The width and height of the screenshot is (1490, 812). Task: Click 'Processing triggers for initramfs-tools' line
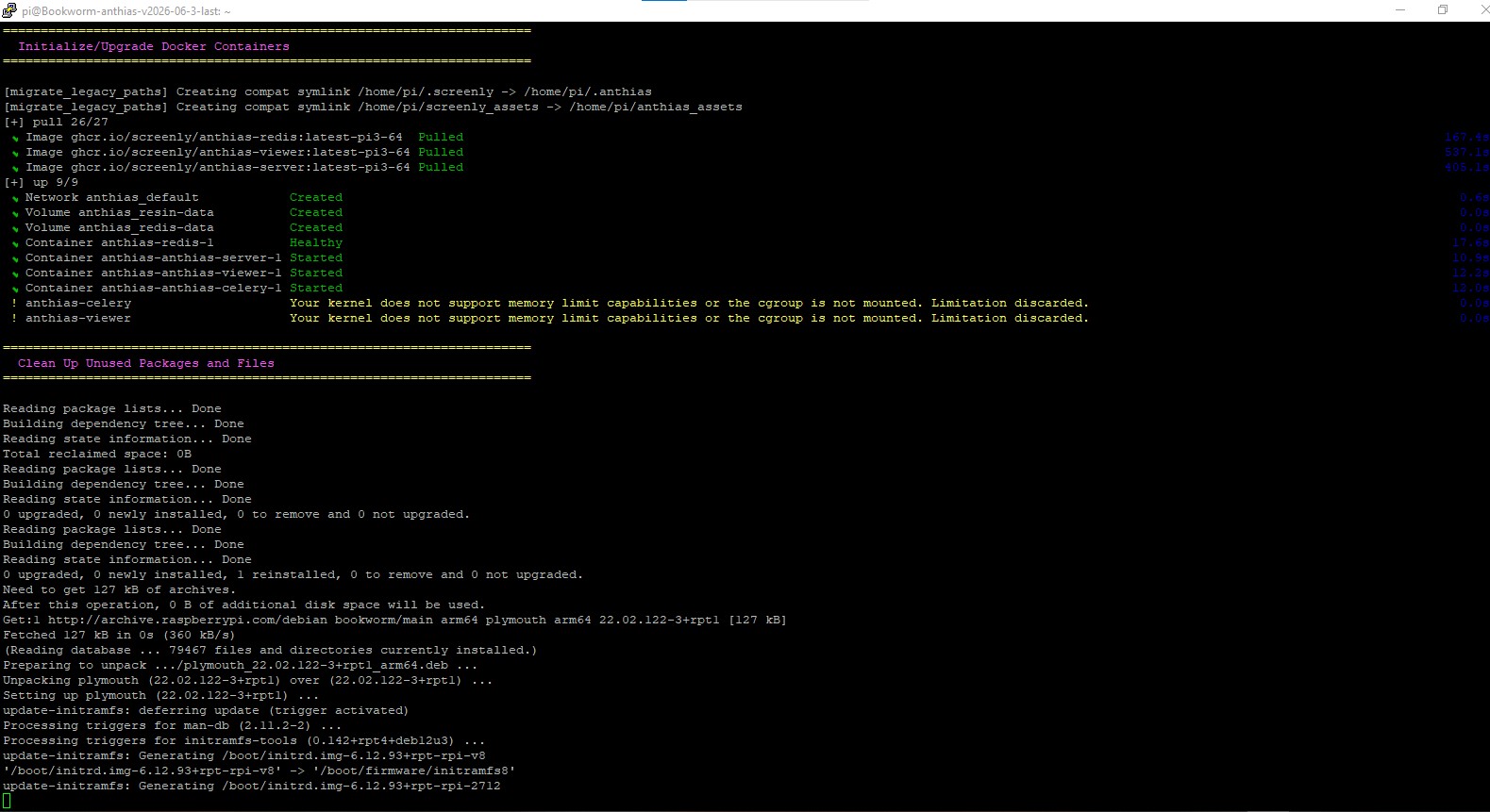pos(244,740)
